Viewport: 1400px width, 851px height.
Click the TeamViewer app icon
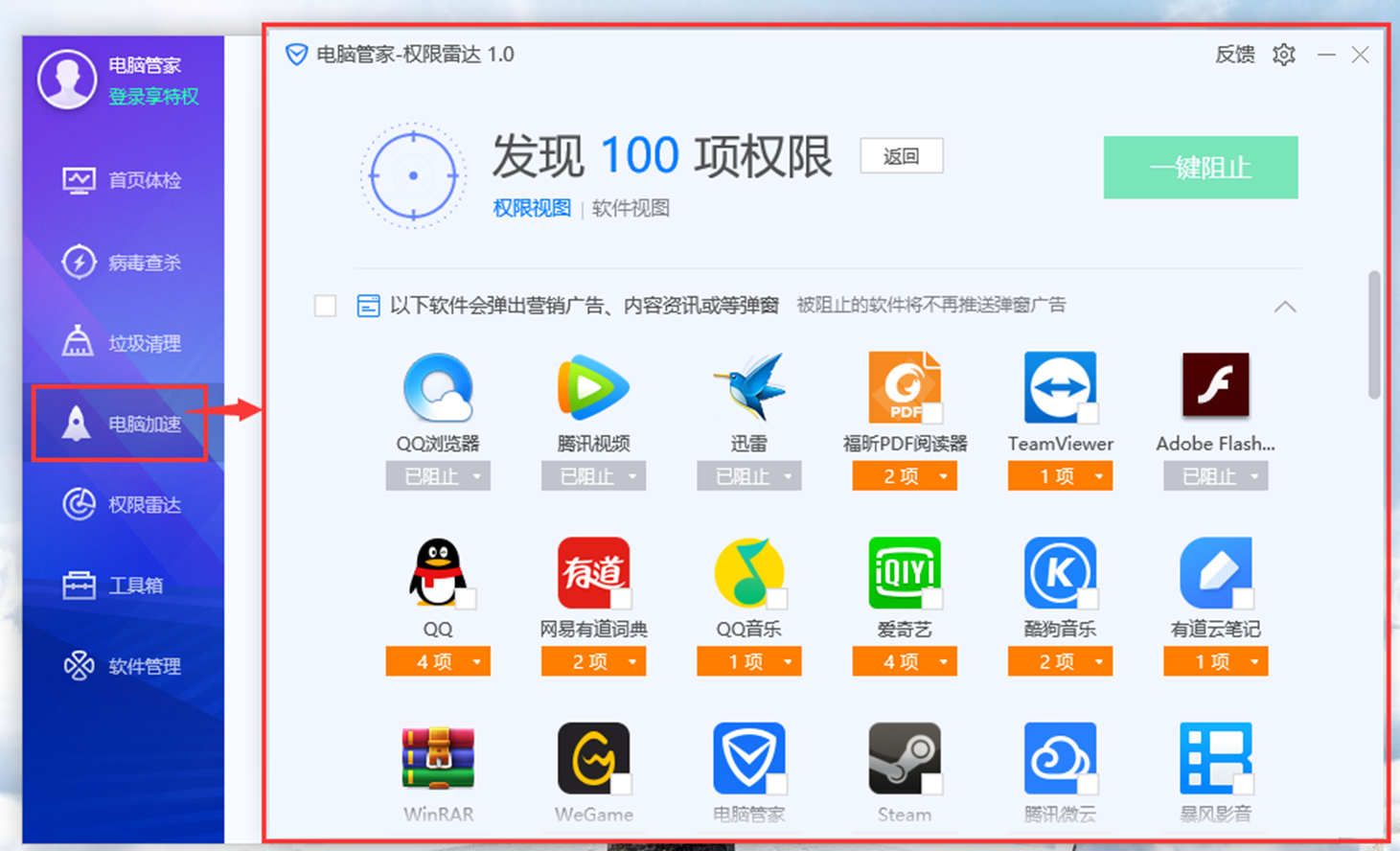coord(1060,388)
